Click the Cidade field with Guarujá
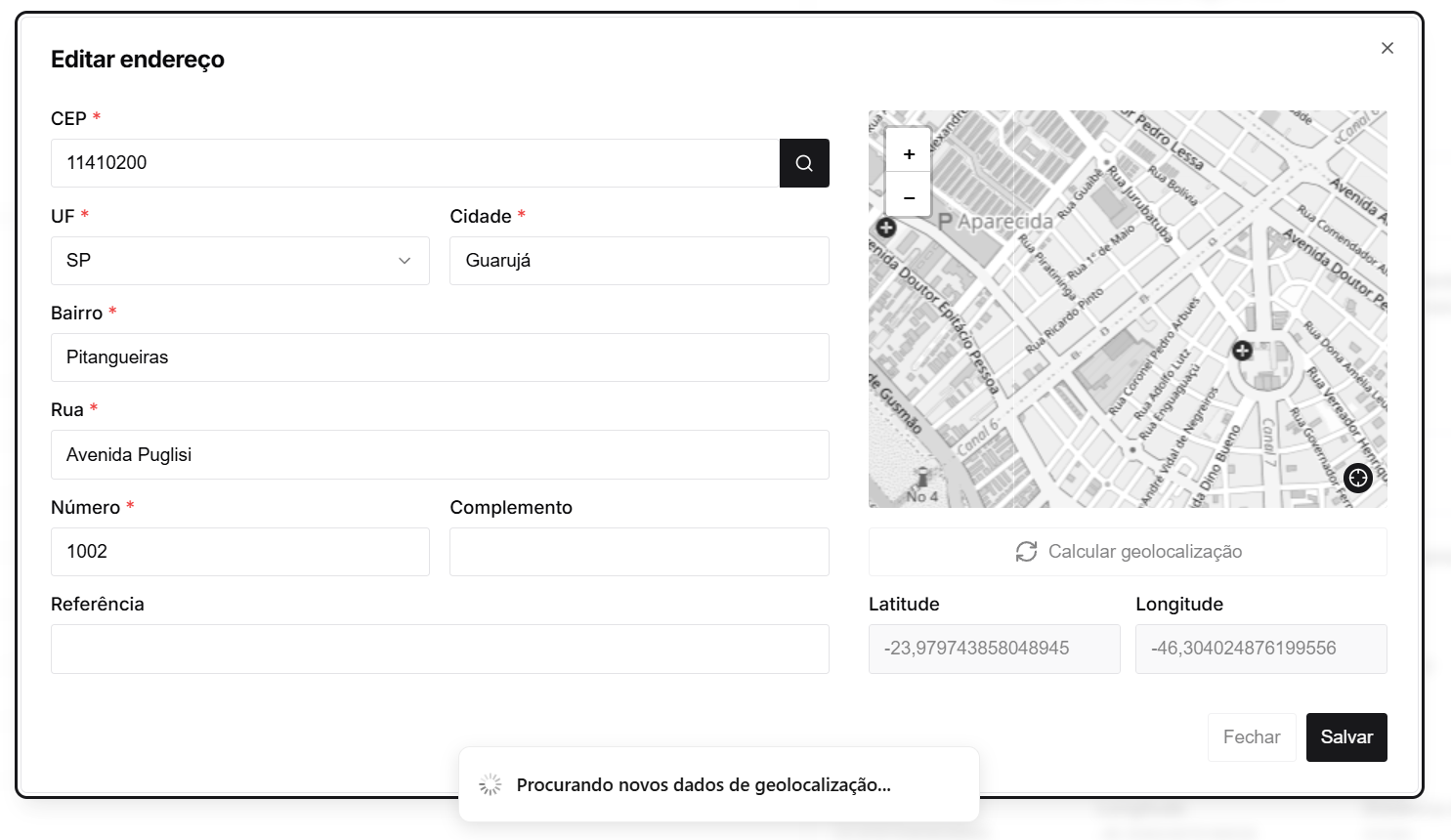Image resolution: width=1451 pixels, height=840 pixels. coord(639,261)
